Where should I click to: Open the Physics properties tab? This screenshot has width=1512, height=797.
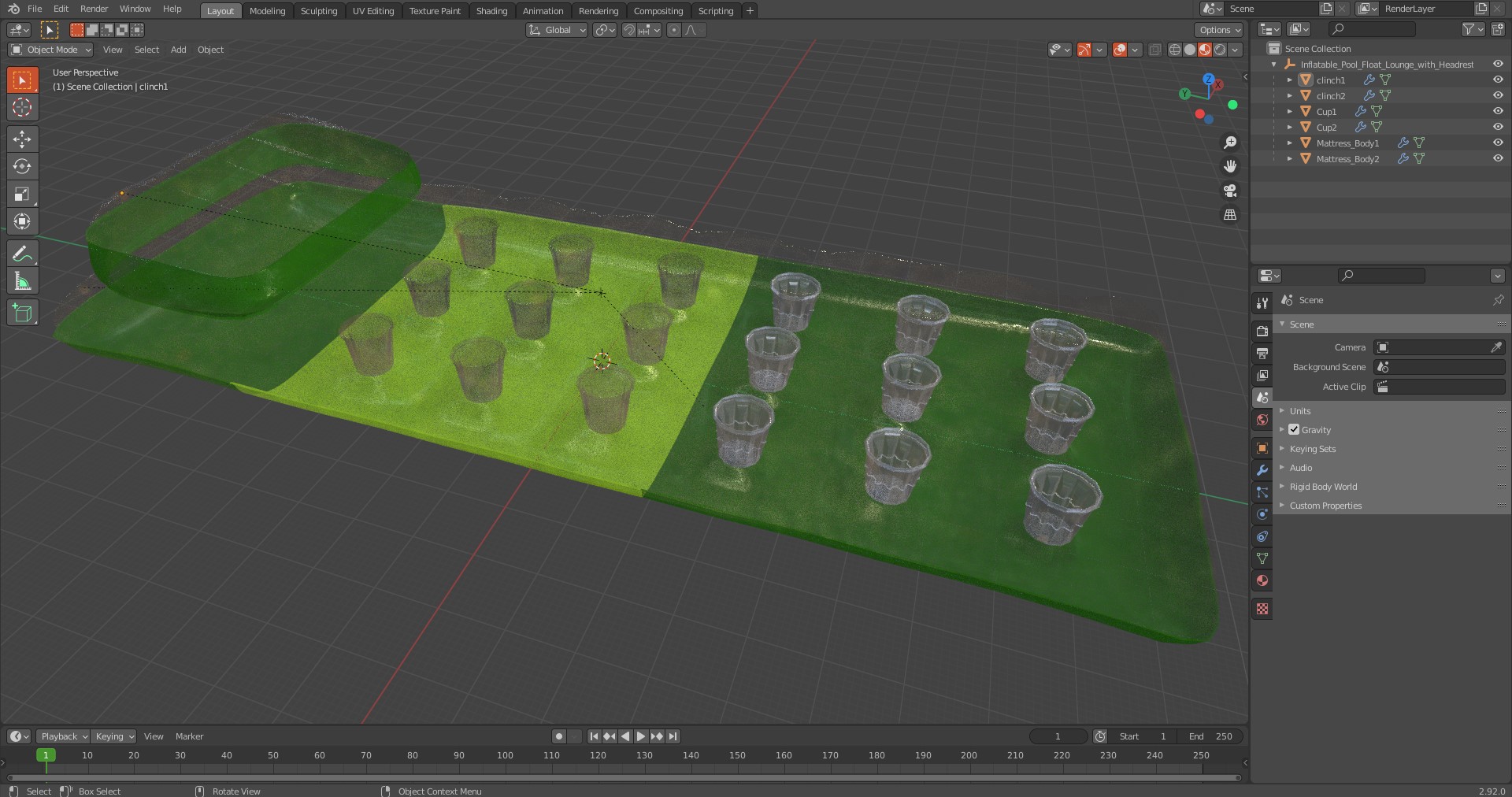point(1262,514)
